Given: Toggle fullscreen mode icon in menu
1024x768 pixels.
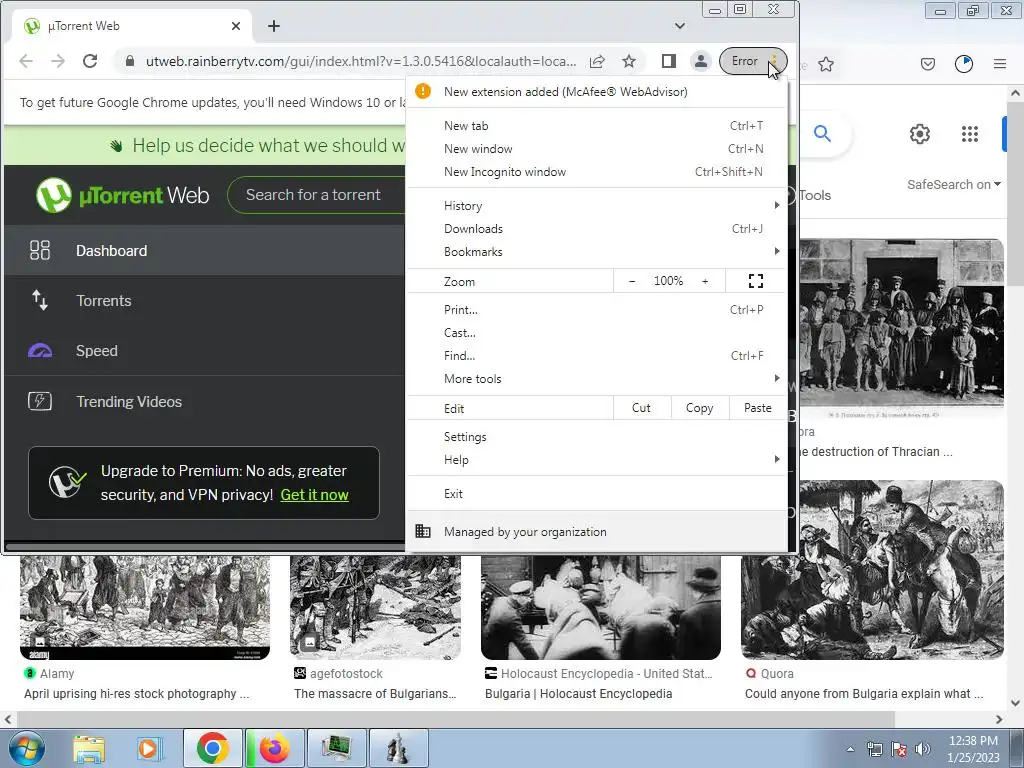Looking at the screenshot, I should point(756,281).
